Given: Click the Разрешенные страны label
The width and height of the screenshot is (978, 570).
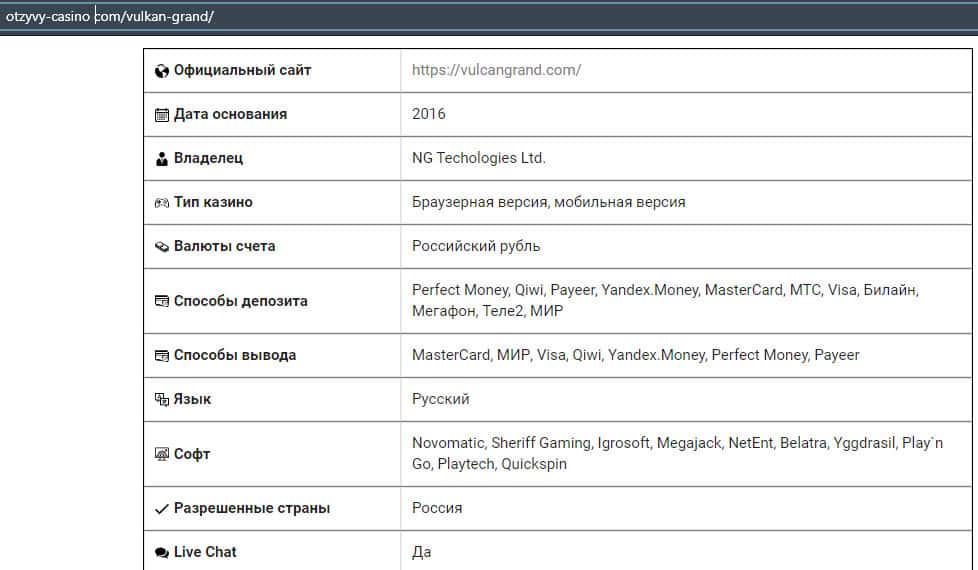Looking at the screenshot, I should click(251, 508).
